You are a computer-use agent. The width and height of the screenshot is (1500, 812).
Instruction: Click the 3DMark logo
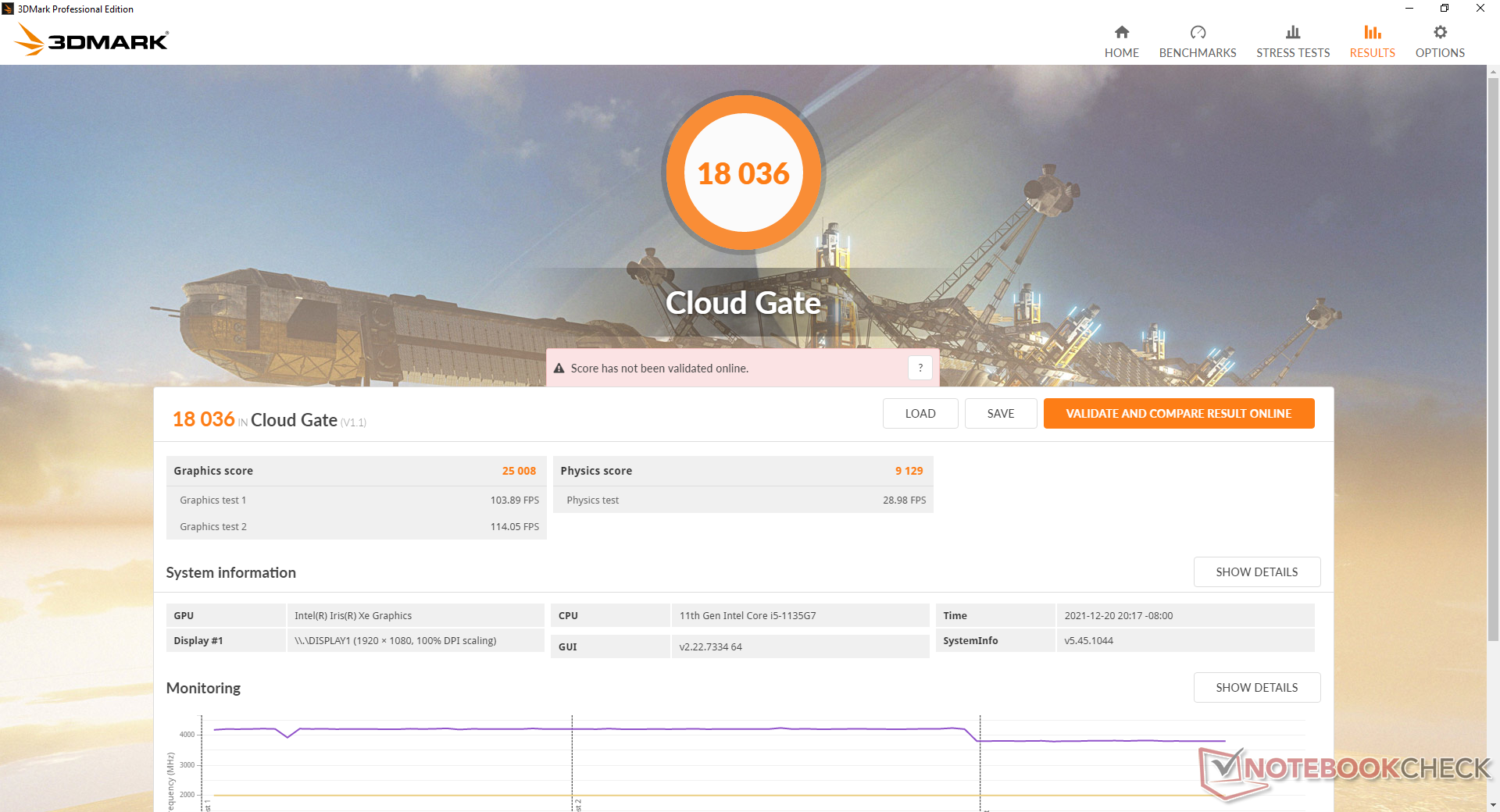coord(92,40)
